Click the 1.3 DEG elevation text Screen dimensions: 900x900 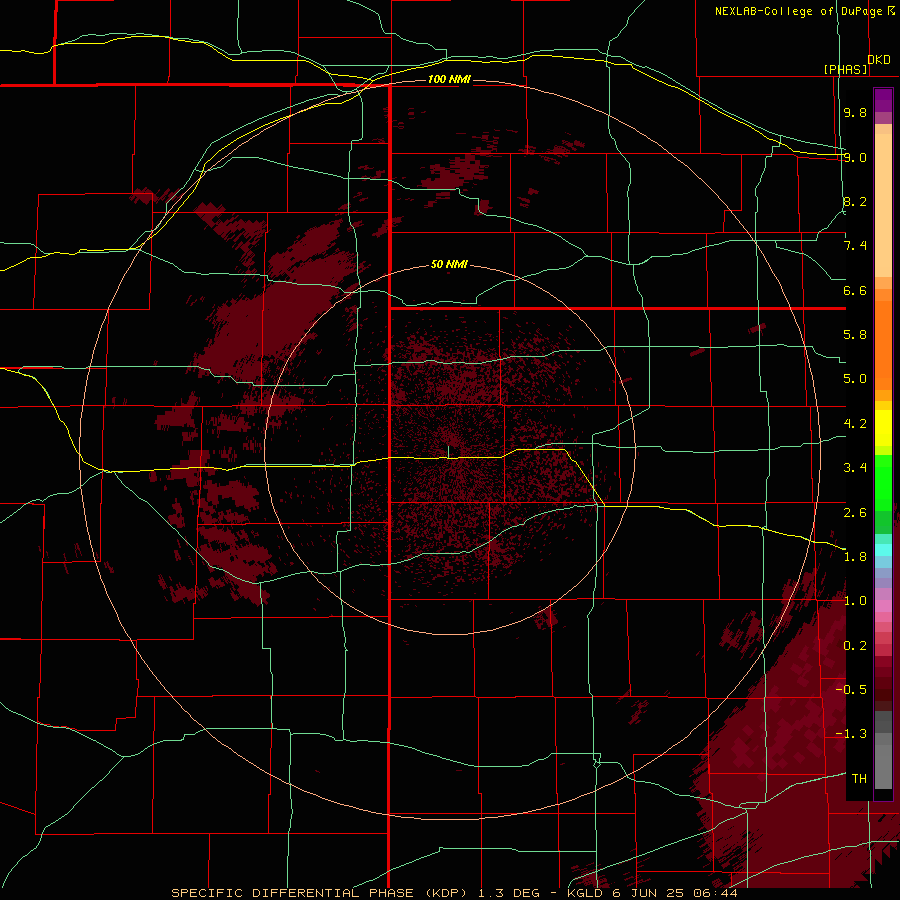click(509, 893)
